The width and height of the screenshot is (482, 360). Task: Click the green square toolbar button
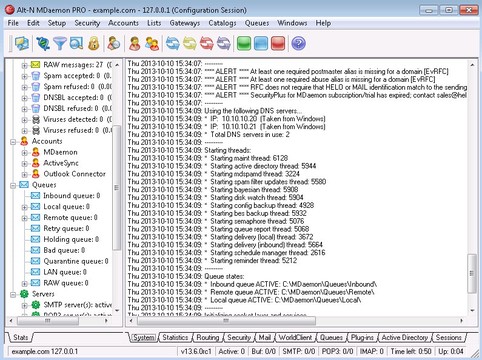tap(244, 44)
